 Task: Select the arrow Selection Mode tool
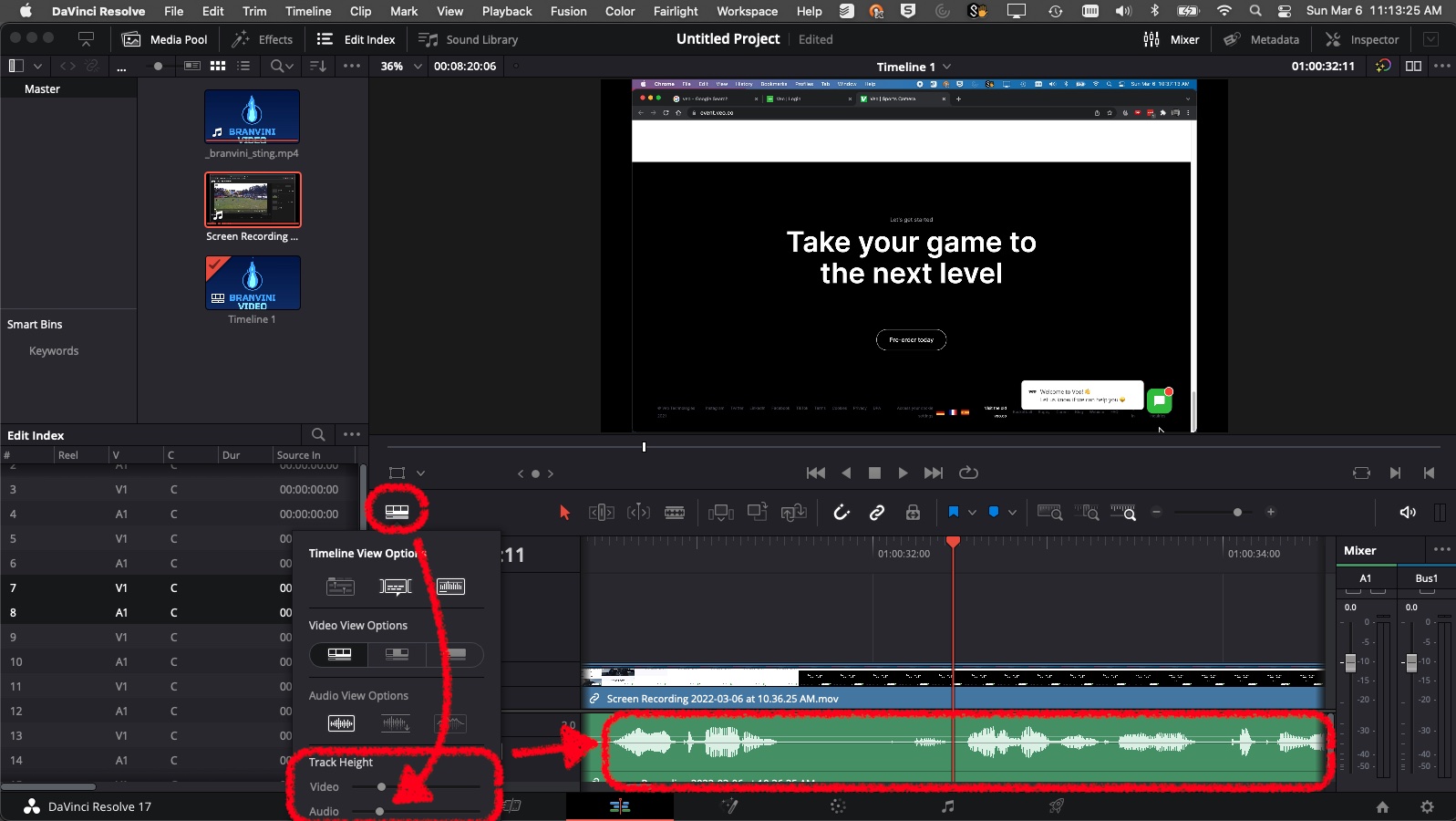564,513
